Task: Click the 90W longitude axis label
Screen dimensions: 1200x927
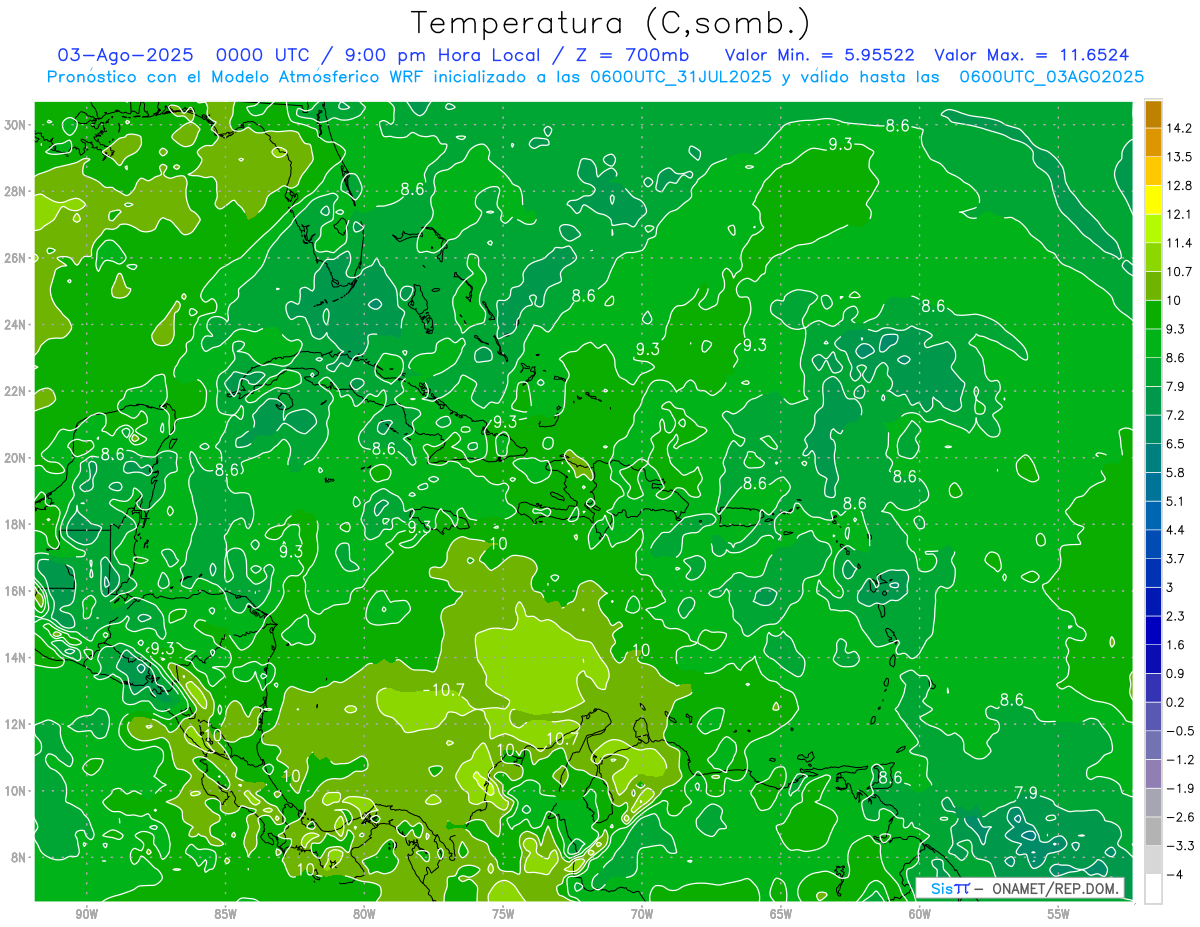Action: tap(86, 914)
